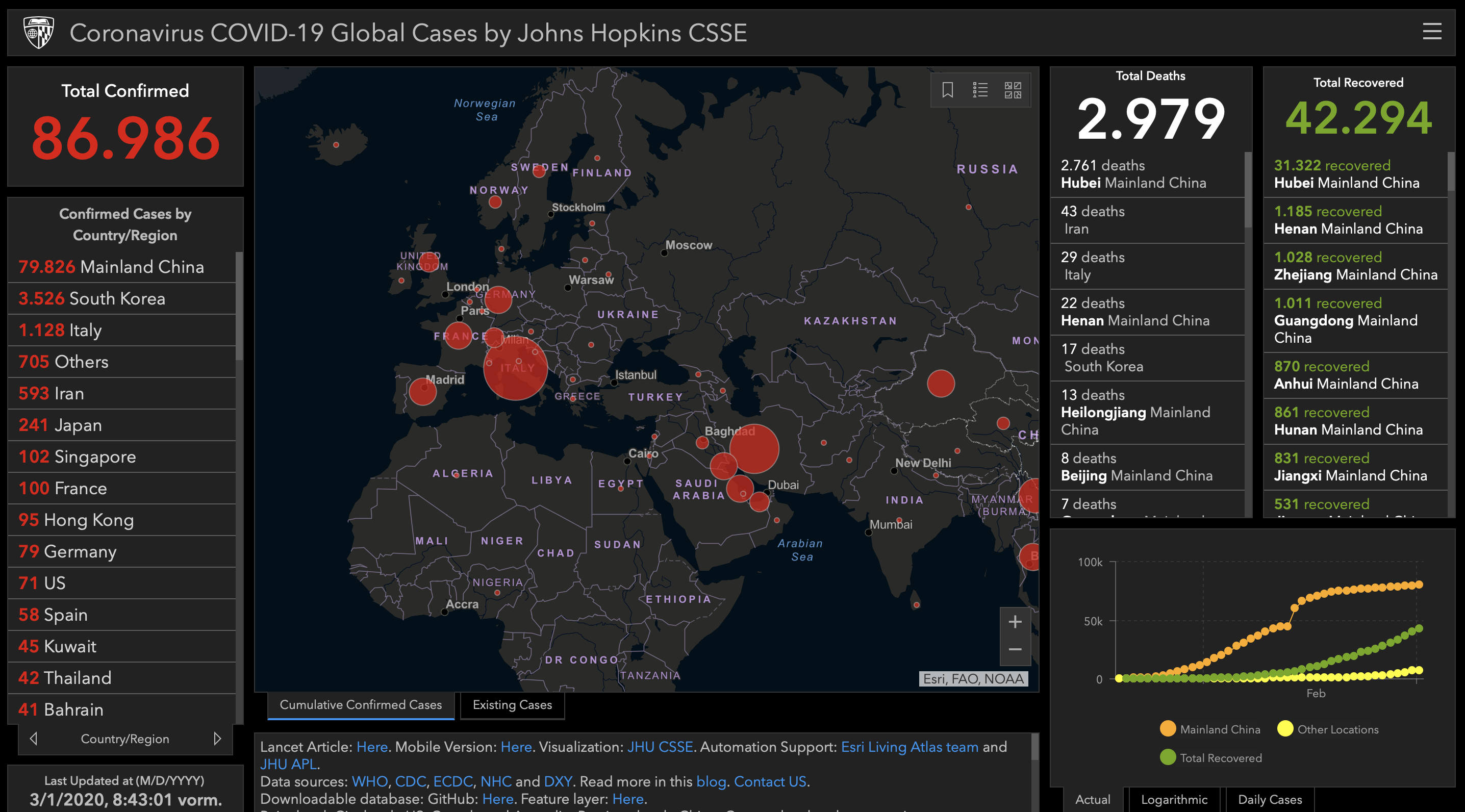Click the hamburger menu icon

[x=1431, y=32]
